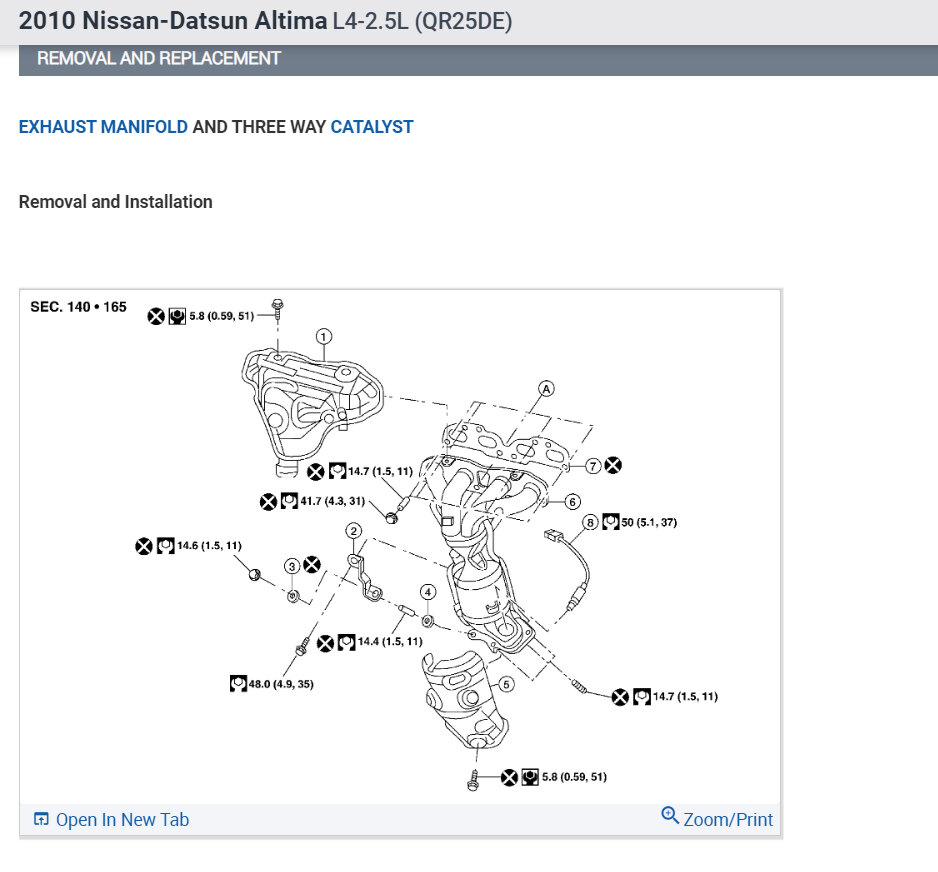Click the Zoom/Print link
The height and width of the screenshot is (872, 938).
(x=728, y=819)
